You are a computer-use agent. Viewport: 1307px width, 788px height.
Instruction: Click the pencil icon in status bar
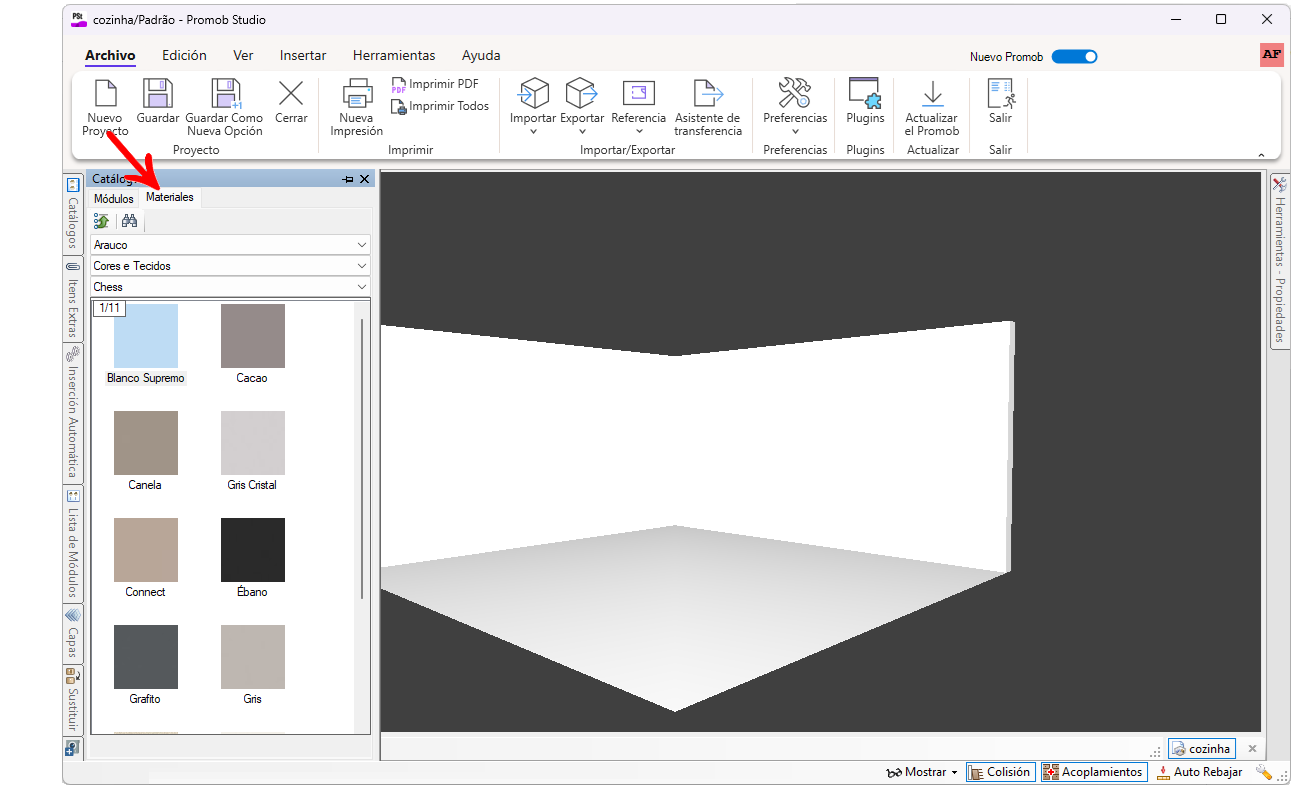point(1264,772)
